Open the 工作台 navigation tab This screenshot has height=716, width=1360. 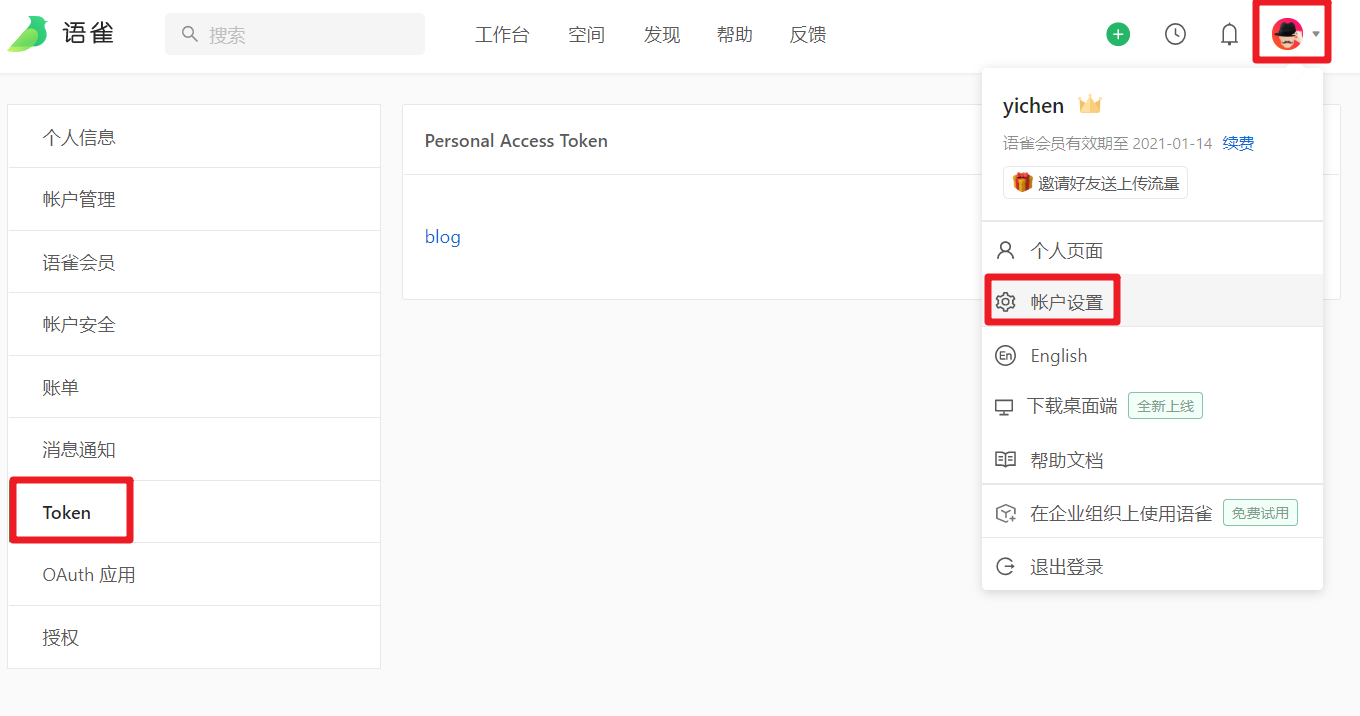(x=502, y=35)
